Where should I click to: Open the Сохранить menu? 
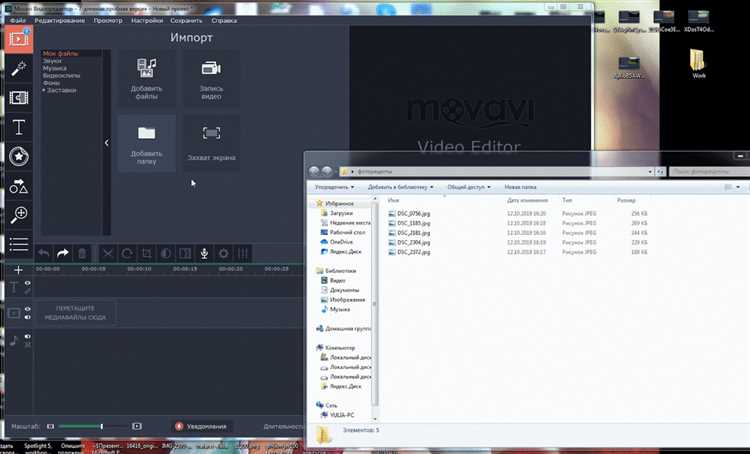click(186, 21)
